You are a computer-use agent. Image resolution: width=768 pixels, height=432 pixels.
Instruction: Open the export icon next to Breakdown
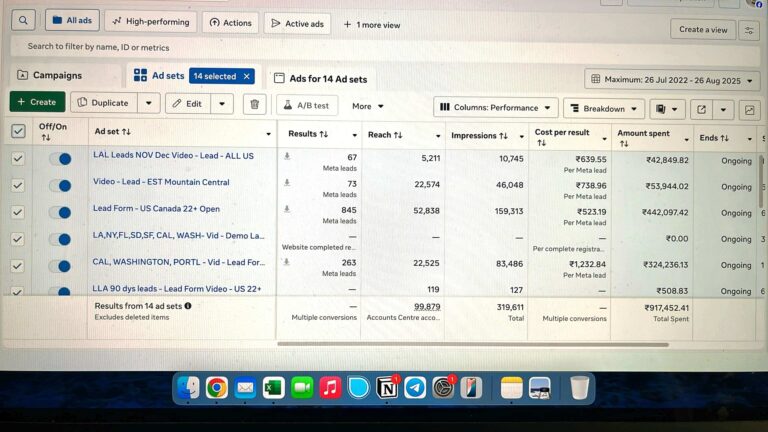tap(701, 109)
